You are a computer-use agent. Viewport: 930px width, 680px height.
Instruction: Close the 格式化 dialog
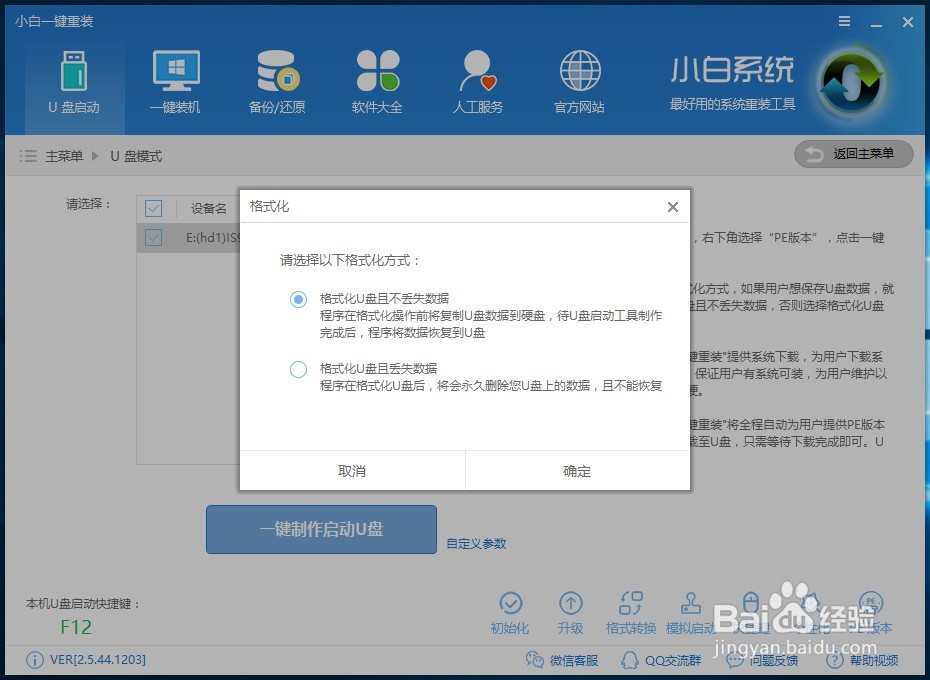(673, 207)
